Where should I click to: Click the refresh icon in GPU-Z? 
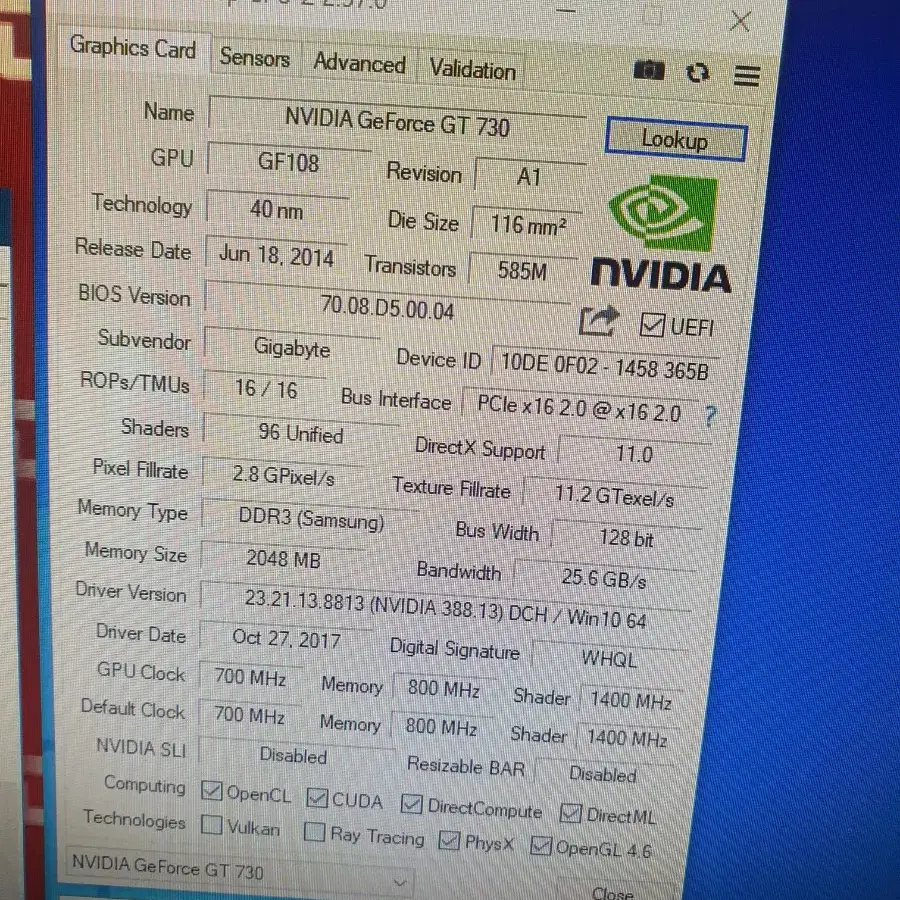tap(698, 73)
